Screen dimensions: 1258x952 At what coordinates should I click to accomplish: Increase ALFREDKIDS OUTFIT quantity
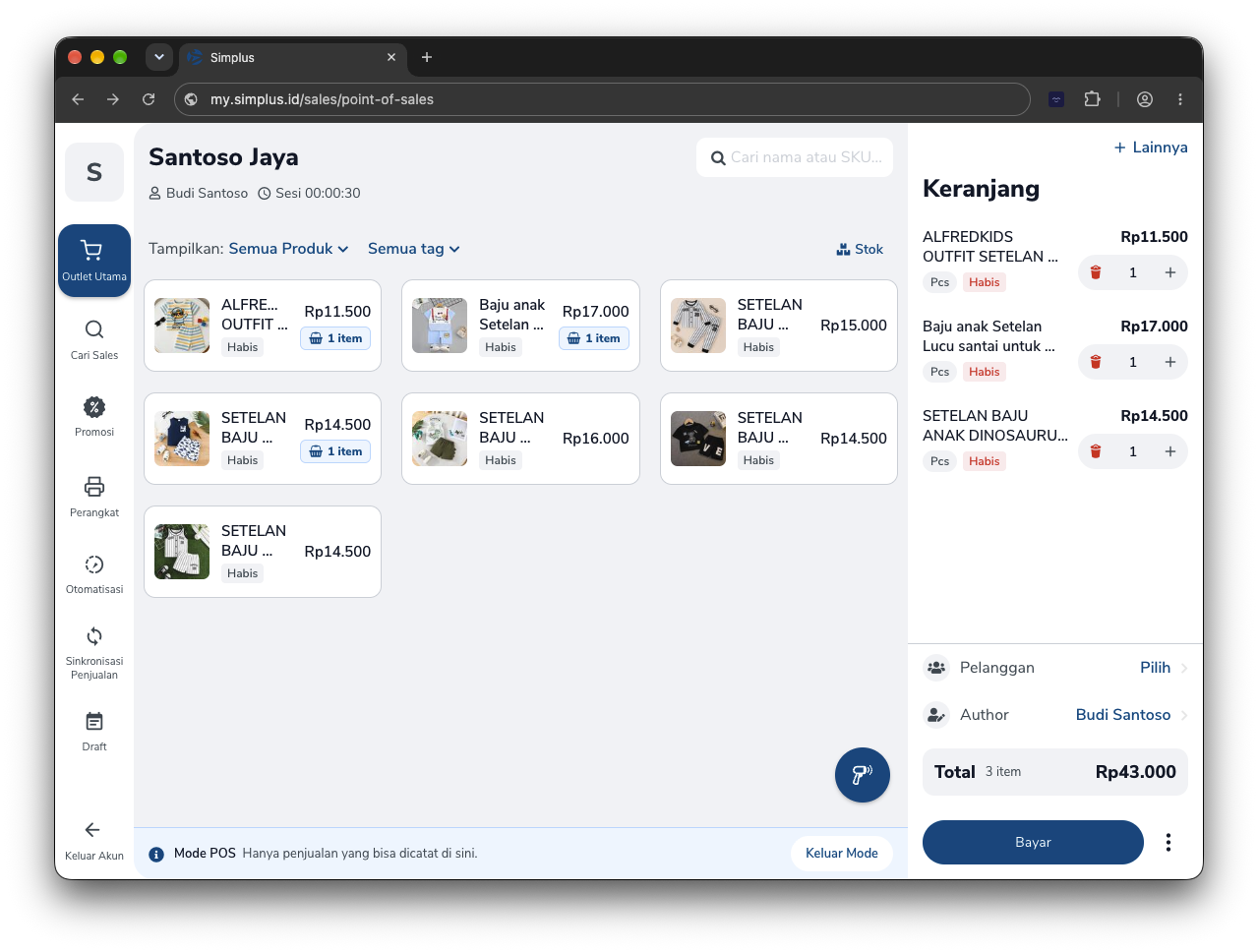point(1170,272)
